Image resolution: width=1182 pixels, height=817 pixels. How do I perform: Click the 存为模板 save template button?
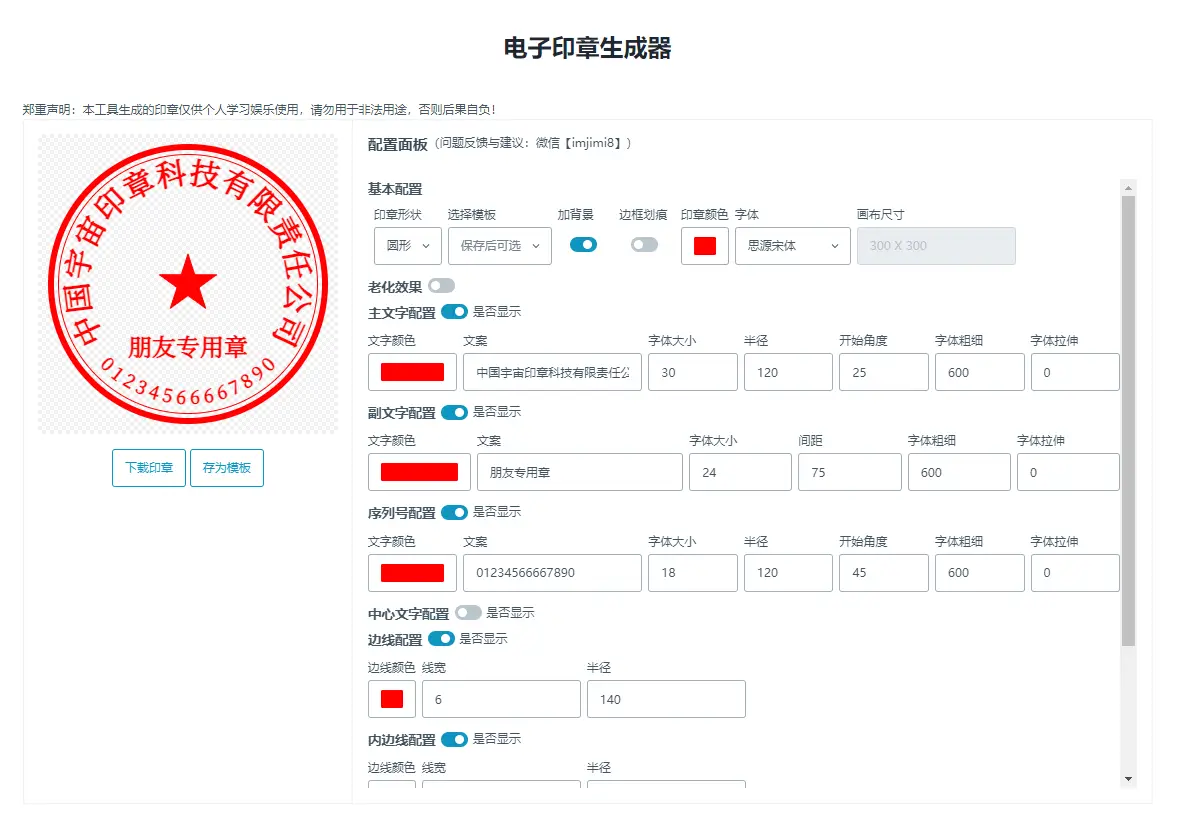227,467
